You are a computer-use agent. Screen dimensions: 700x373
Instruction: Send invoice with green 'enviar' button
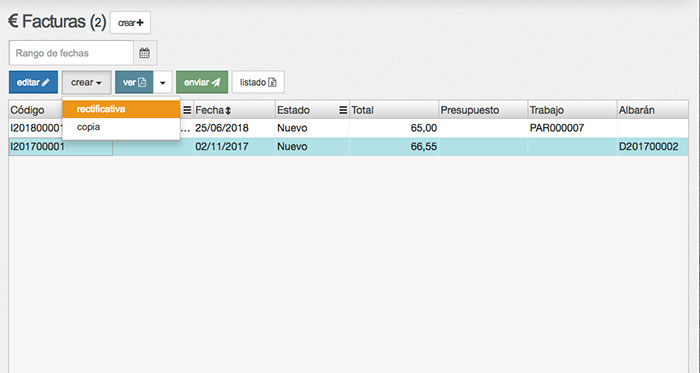coord(202,82)
